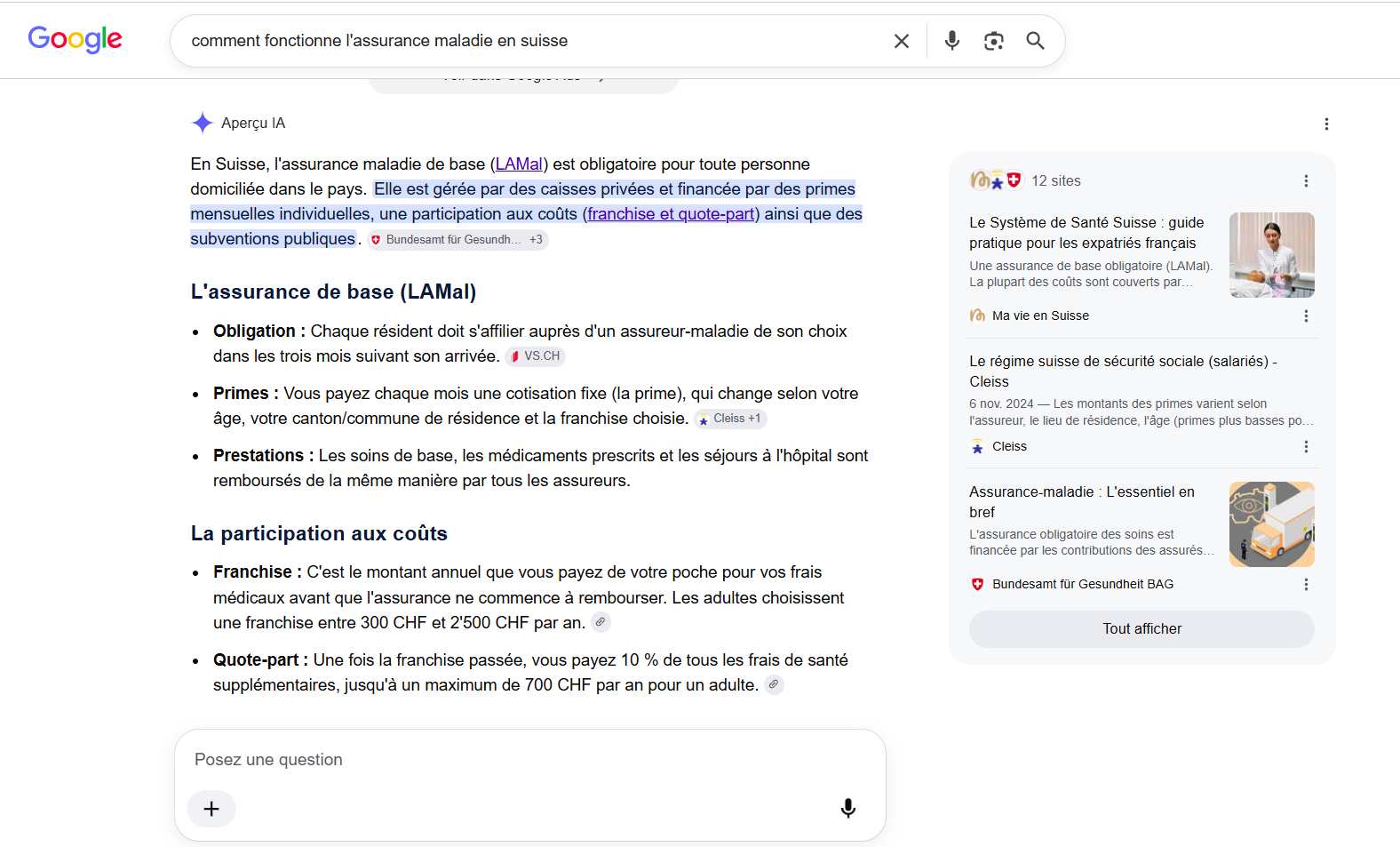Click the Ma vie en Suisse source name
1400x847 pixels.
1040,316
